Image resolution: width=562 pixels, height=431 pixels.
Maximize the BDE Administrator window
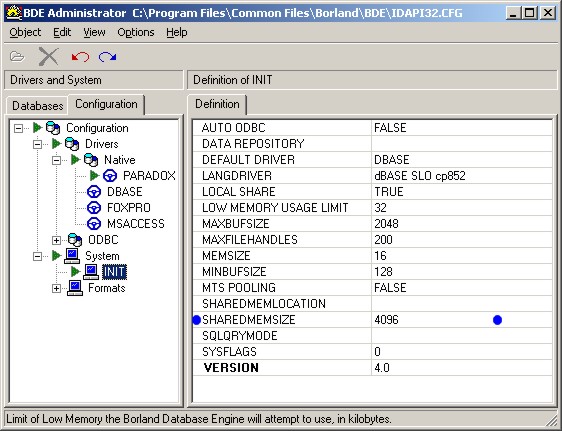(529, 13)
